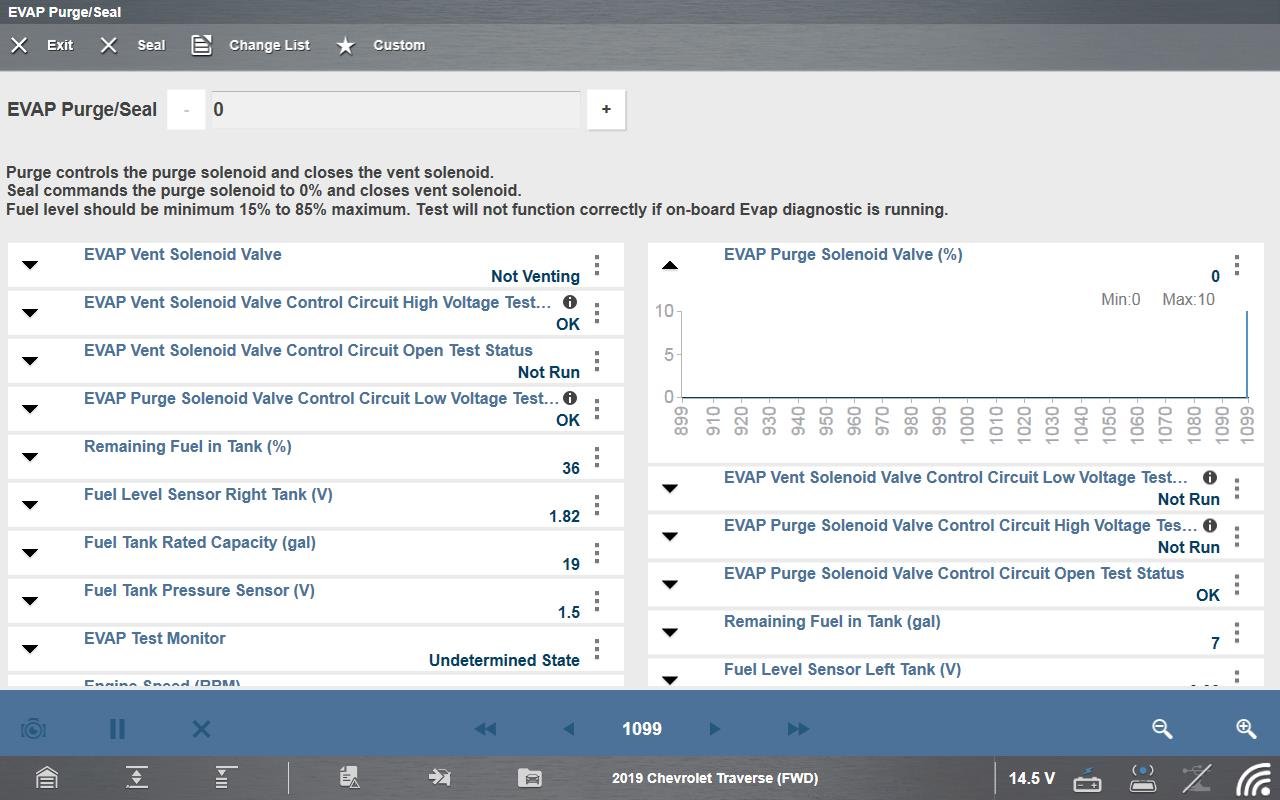Expand Vent Solenoid Open Test Status row
The width and height of the screenshot is (1280, 800).
tap(30, 361)
